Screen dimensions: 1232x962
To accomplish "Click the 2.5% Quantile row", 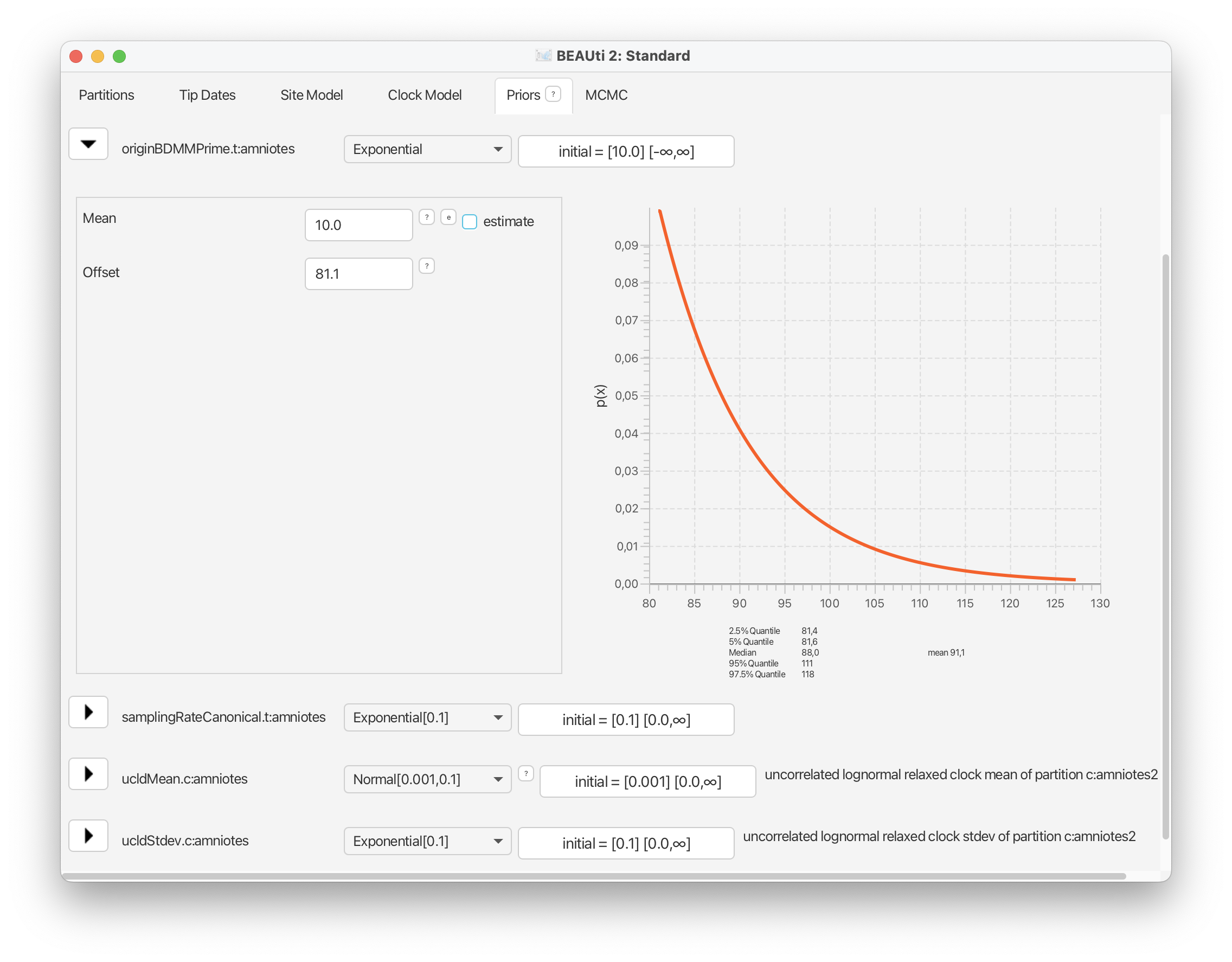I will (773, 631).
